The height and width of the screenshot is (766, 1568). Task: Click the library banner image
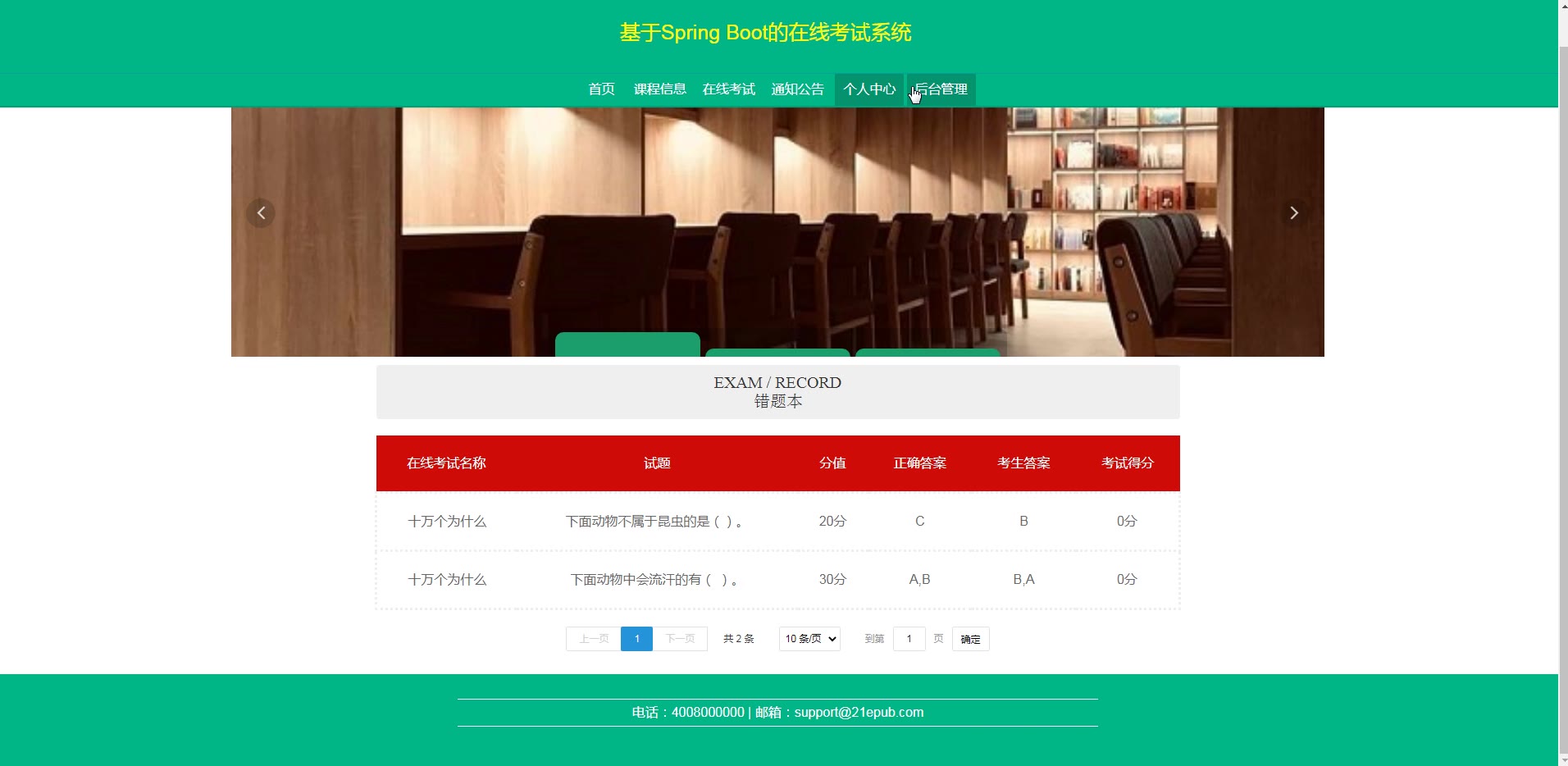(777, 232)
